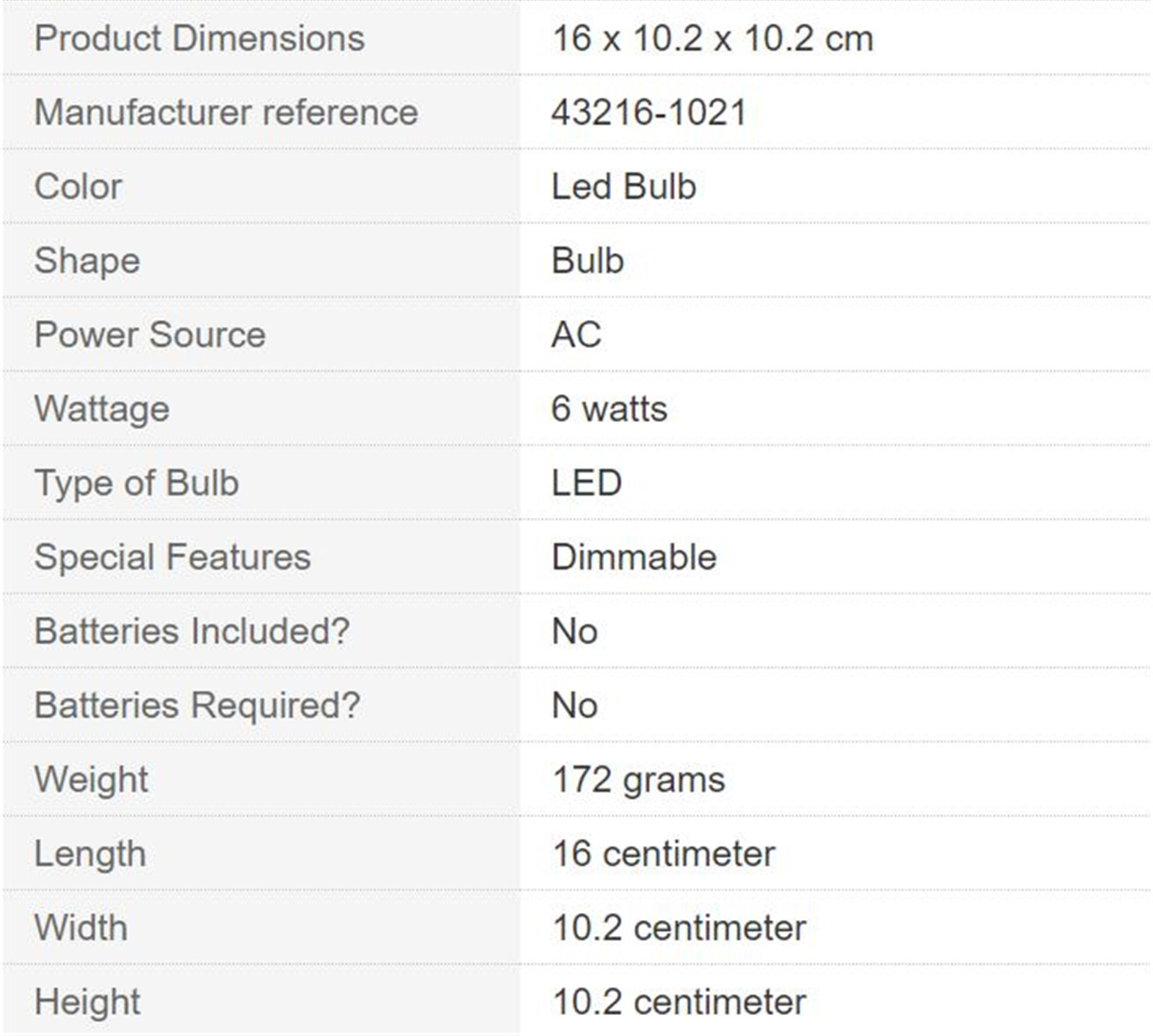Click the Power Source label
The image size is (1153, 1036).
coord(150,335)
